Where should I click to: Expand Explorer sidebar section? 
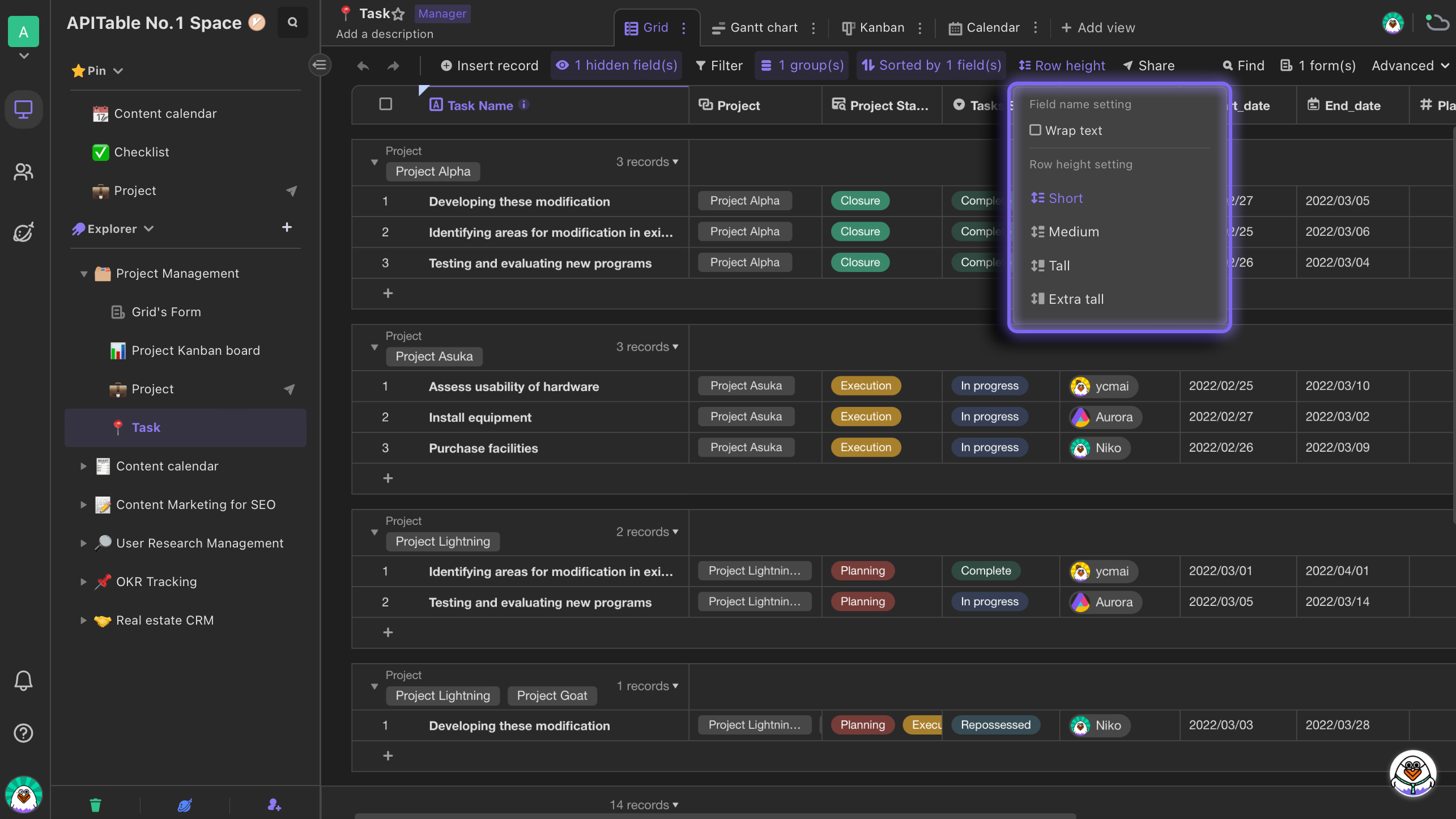point(149,228)
